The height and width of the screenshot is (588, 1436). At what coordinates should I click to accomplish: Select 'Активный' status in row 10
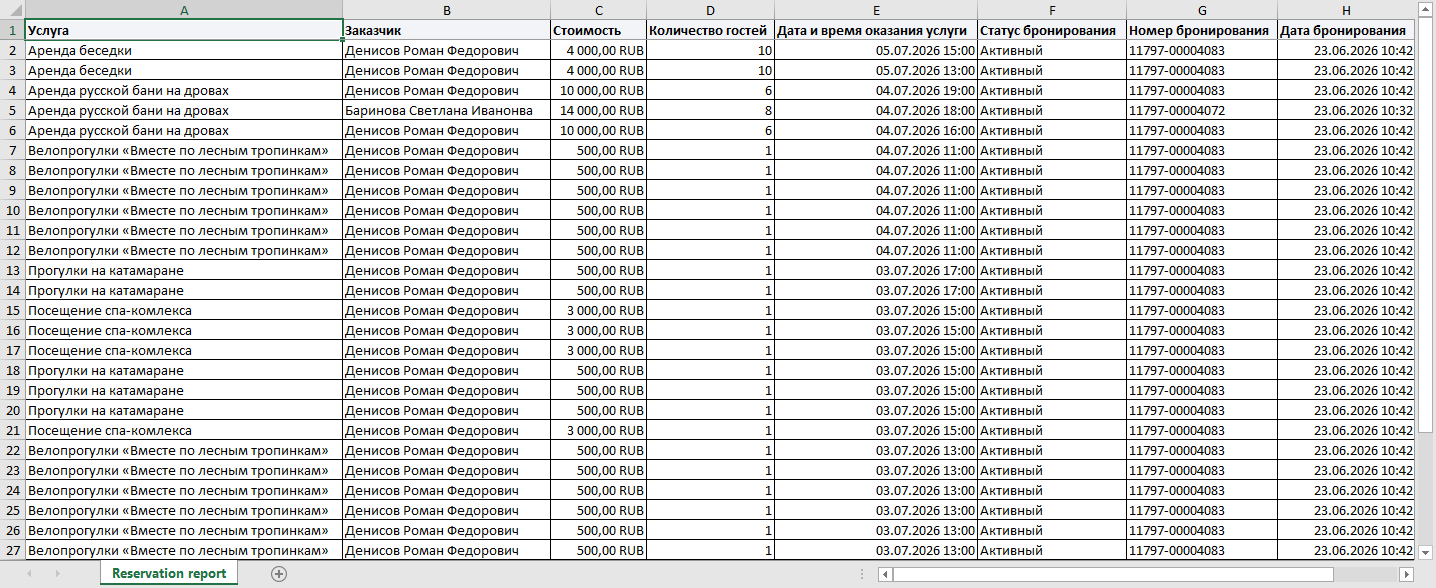(x=1052, y=210)
